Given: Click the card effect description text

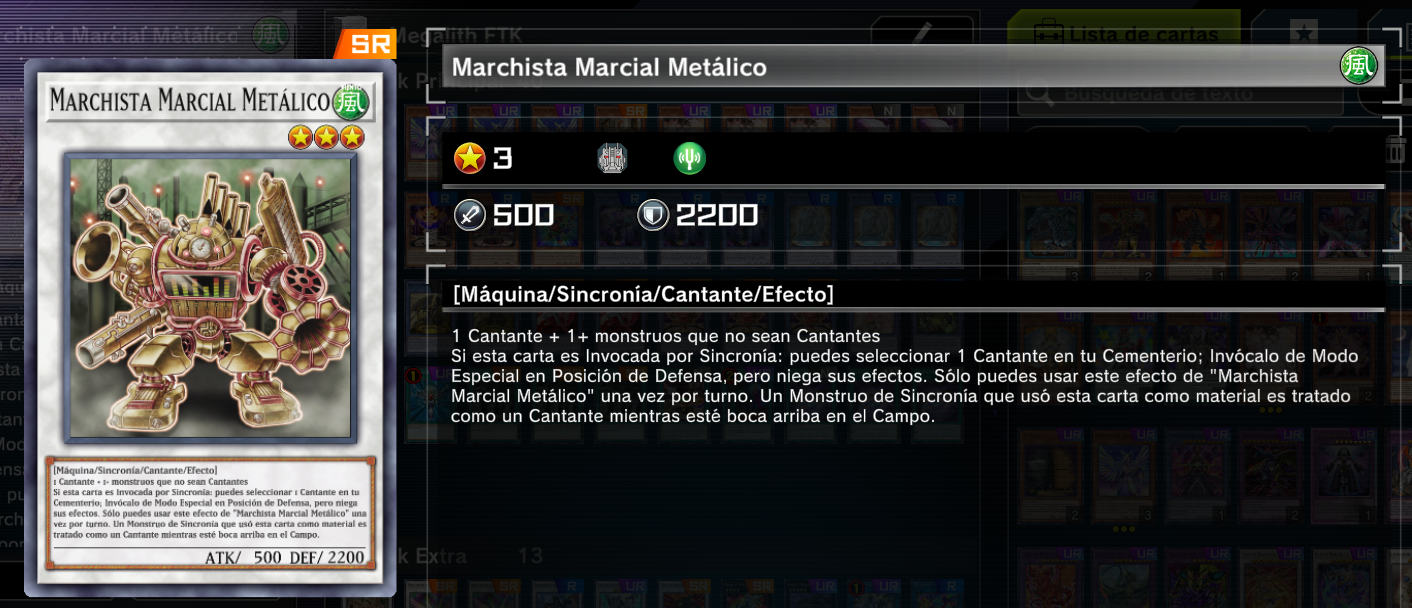Looking at the screenshot, I should 905,376.
